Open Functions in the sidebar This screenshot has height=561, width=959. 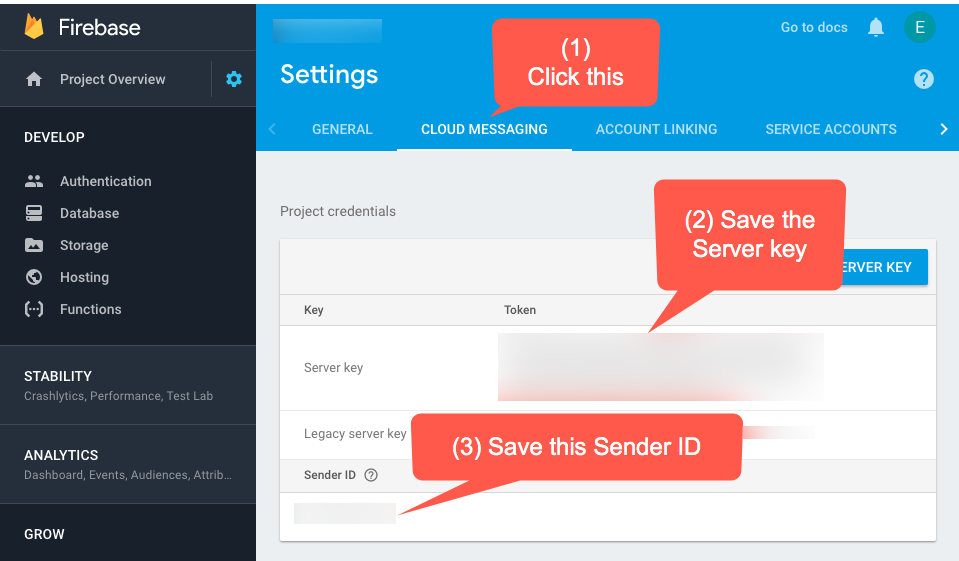(x=91, y=309)
